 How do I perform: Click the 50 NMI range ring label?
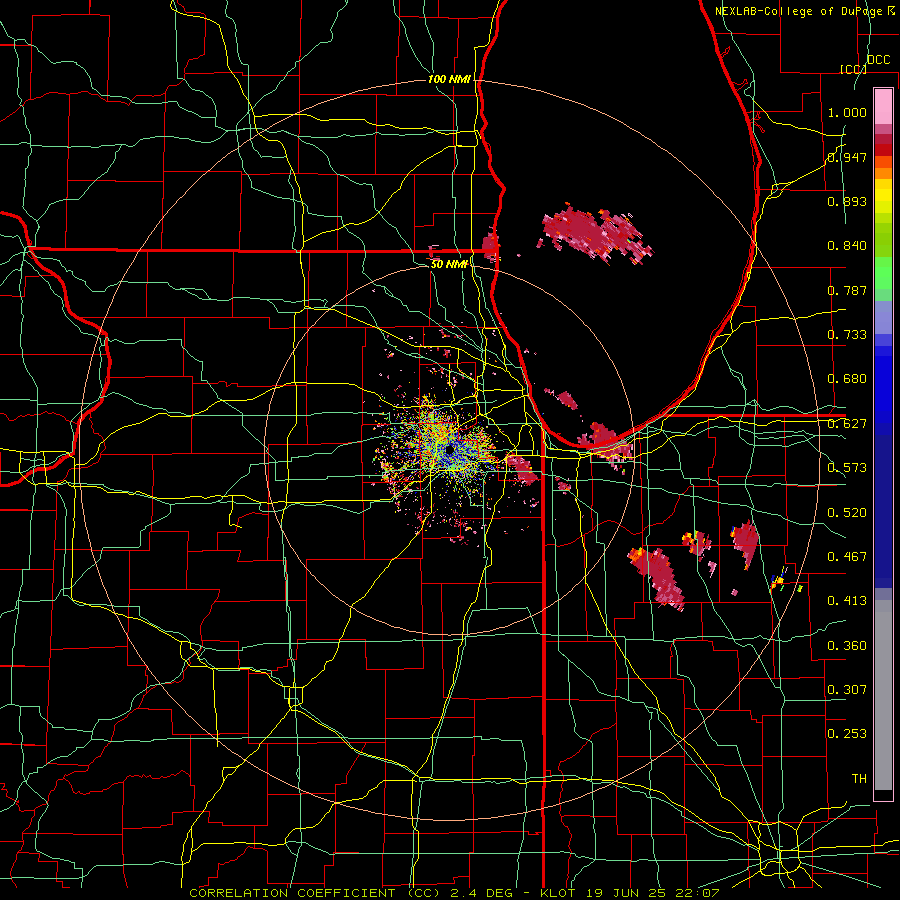tap(449, 264)
